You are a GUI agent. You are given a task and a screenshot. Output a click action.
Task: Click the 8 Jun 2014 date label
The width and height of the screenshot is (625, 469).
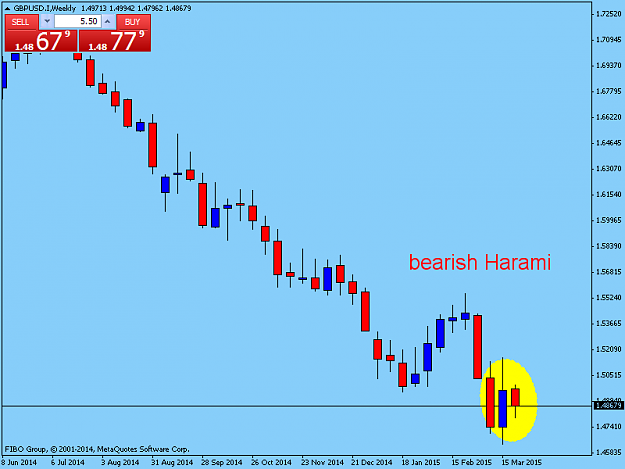[x=19, y=463]
